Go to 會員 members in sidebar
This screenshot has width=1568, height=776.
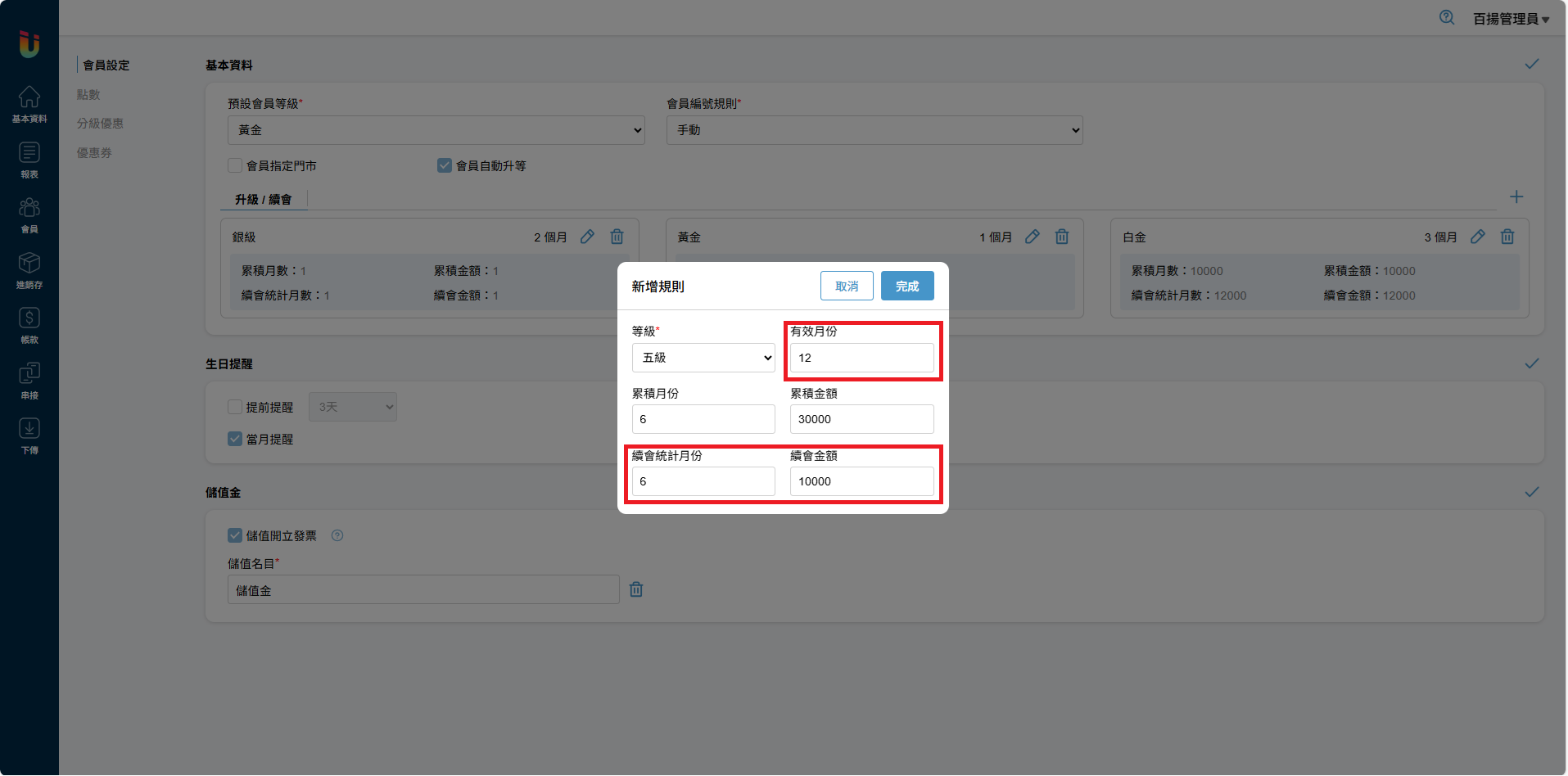(29, 214)
